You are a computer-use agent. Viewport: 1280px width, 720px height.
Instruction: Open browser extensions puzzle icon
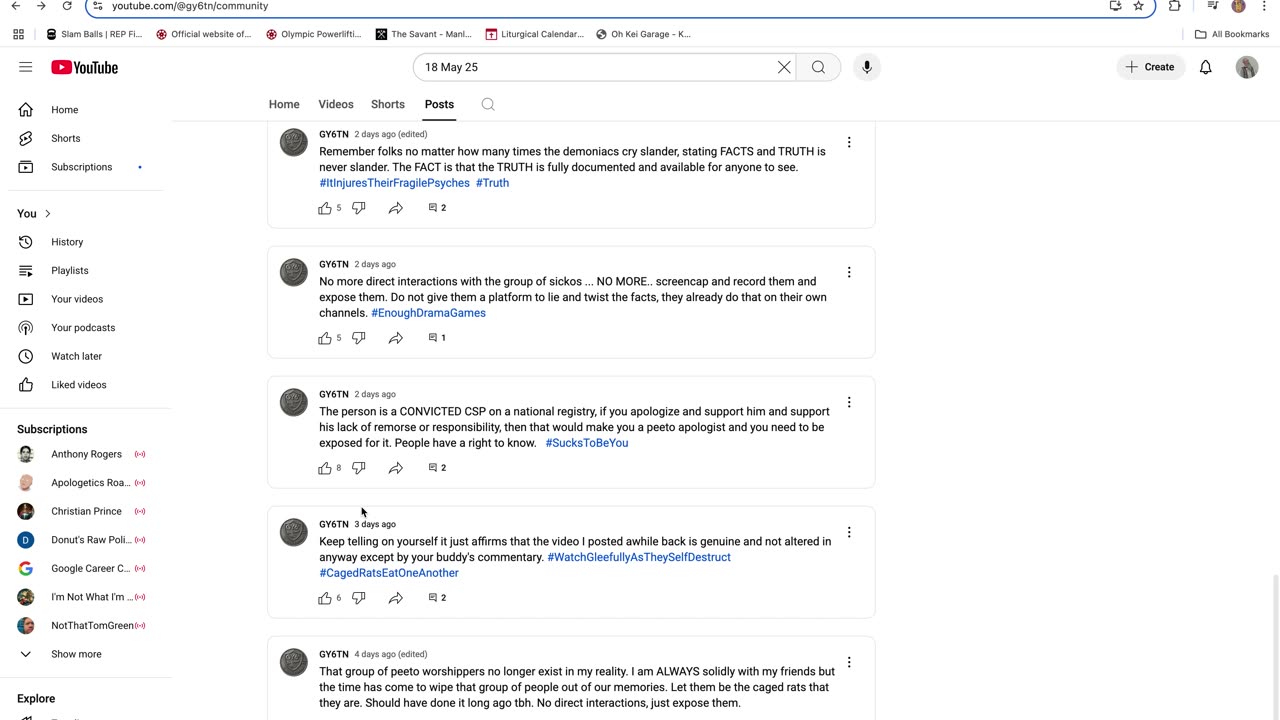click(1175, 6)
